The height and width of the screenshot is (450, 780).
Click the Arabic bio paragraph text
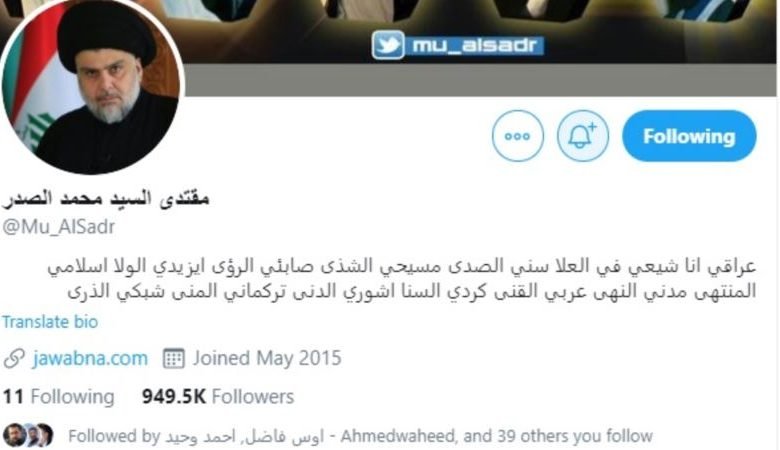point(402,278)
